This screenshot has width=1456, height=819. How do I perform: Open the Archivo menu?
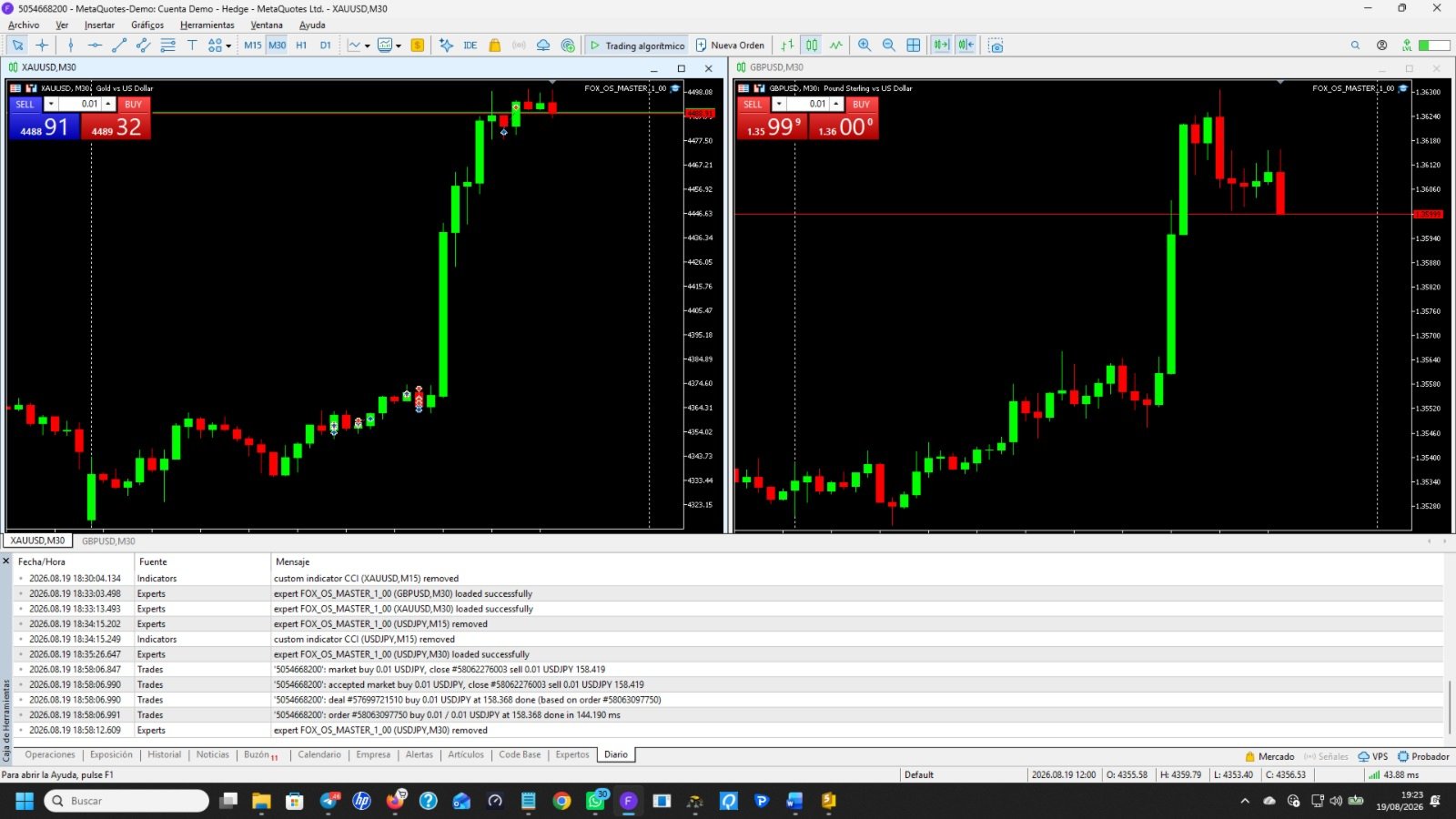24,25
